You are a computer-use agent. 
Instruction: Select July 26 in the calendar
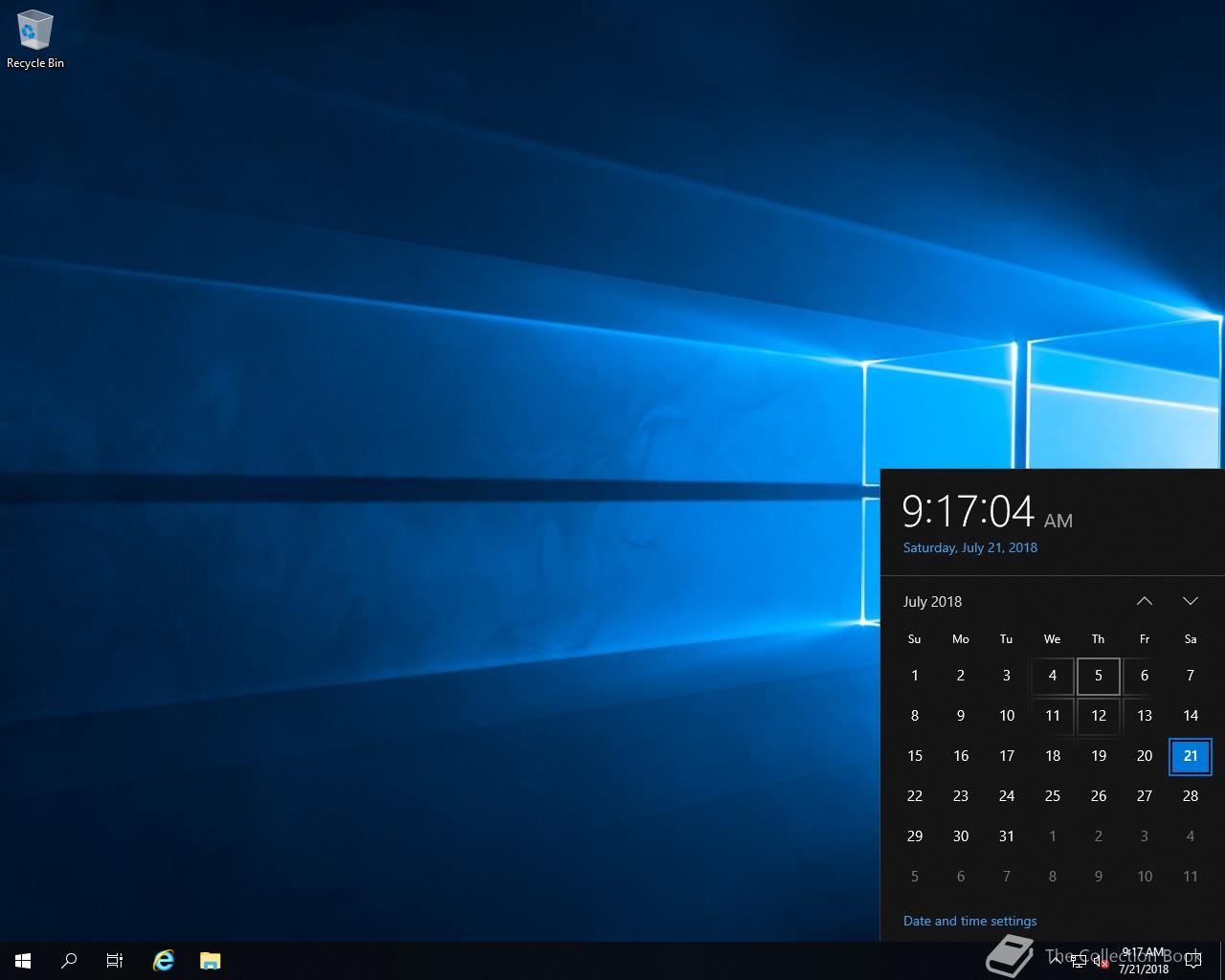[x=1099, y=796]
